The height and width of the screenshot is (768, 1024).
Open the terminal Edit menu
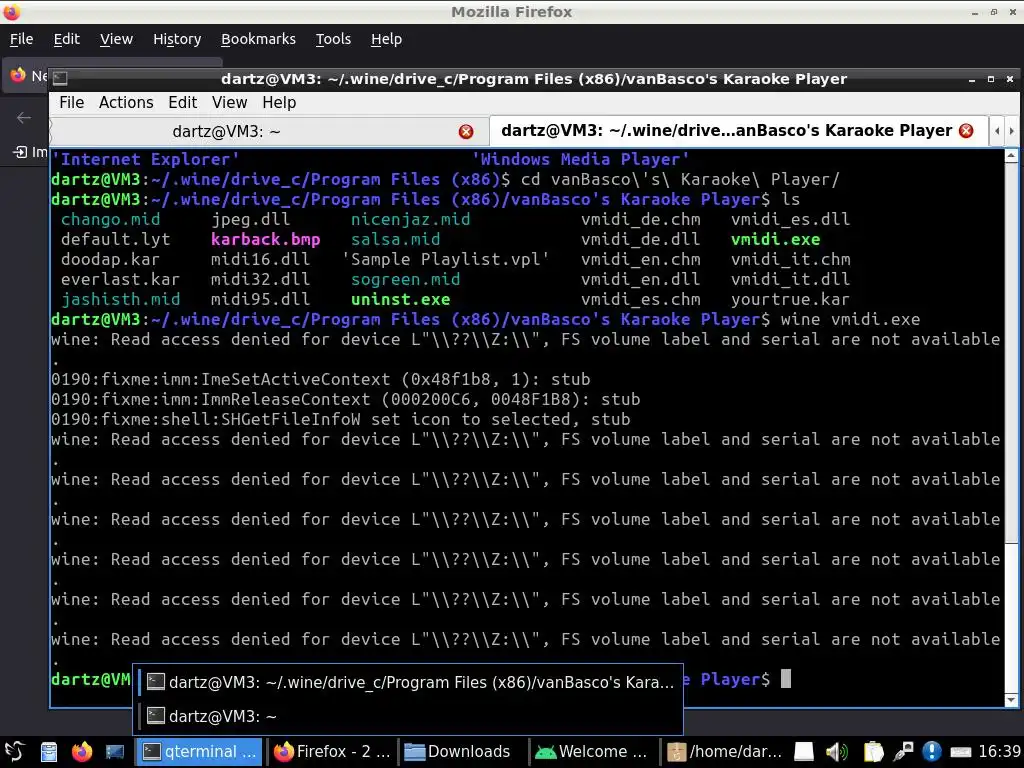(182, 103)
